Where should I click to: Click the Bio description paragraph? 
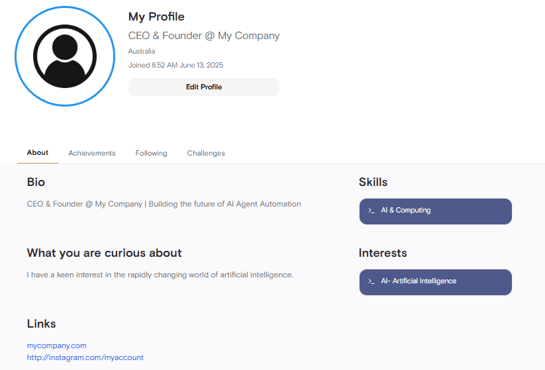tap(164, 204)
